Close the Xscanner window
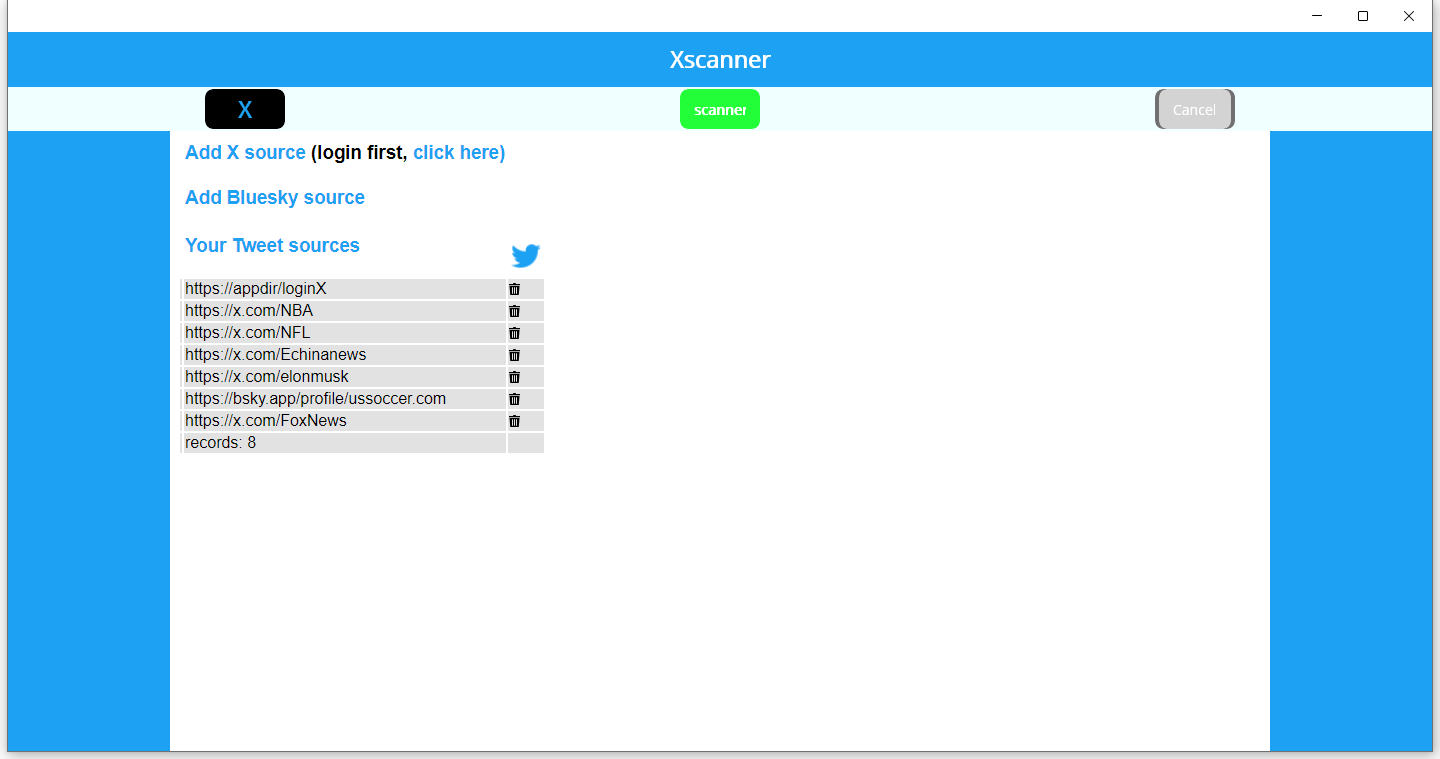Viewport: 1440px width, 759px height. pyautogui.click(x=1409, y=16)
